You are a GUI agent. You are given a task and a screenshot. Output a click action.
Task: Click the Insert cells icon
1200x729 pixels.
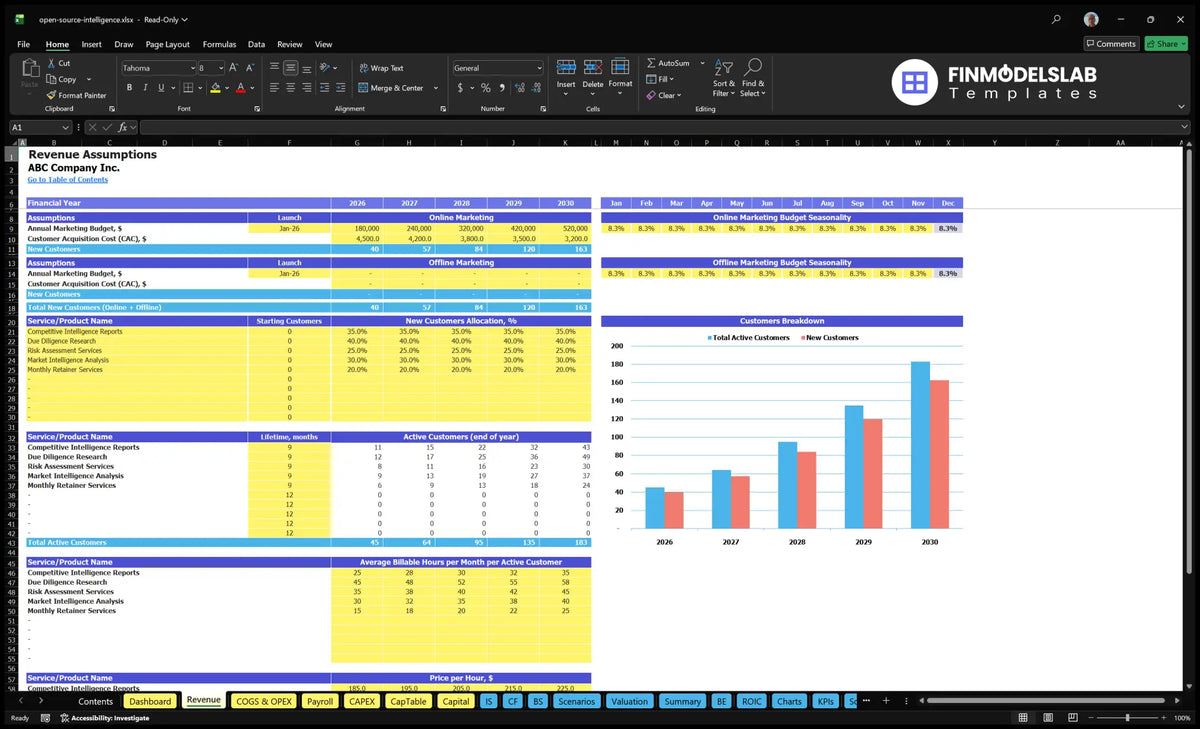point(566,67)
